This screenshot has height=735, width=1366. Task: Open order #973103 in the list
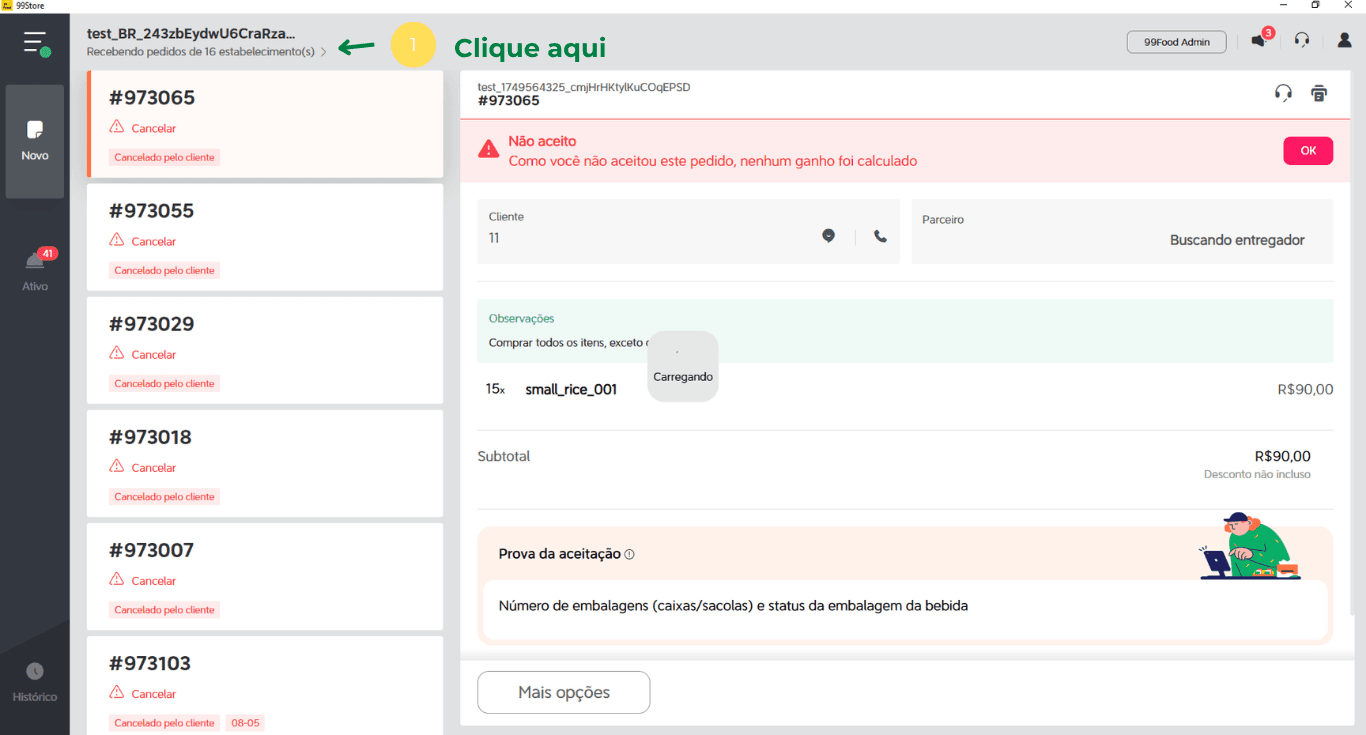(x=265, y=685)
